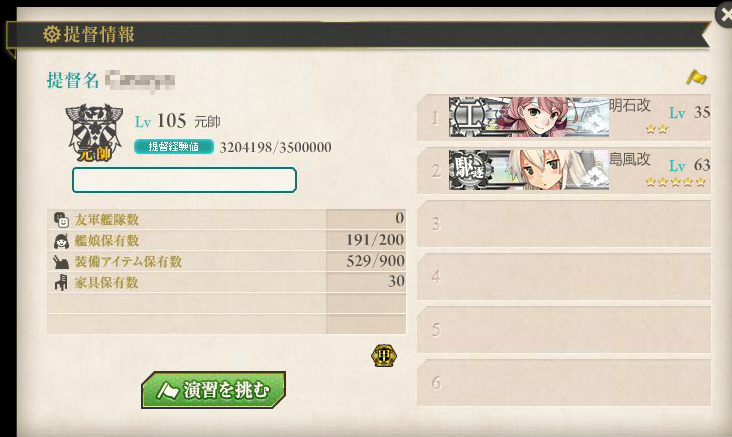This screenshot has width=732, height=437.
Task: Click the gear icon beside 提督情報 title
Action: click(x=51, y=34)
